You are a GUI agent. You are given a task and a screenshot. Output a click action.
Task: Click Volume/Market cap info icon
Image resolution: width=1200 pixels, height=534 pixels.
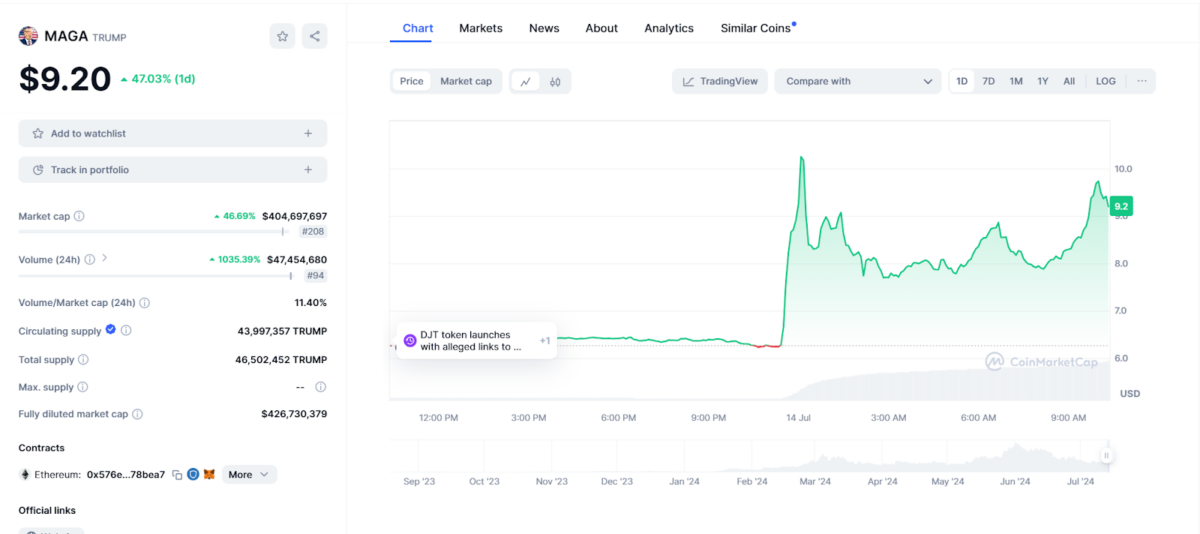(145, 303)
